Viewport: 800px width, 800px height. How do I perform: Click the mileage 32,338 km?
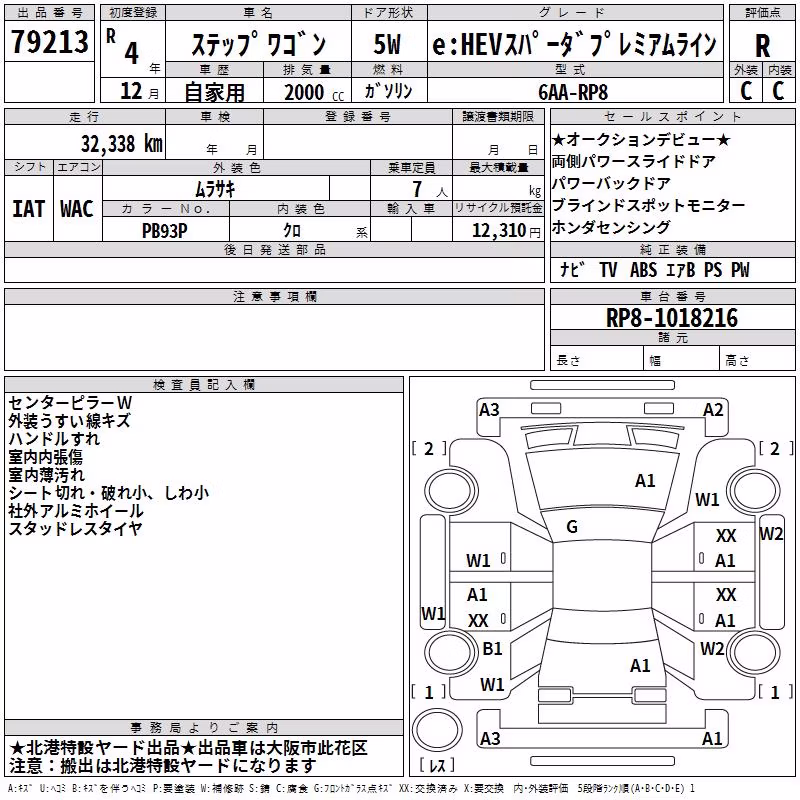pyautogui.click(x=121, y=144)
